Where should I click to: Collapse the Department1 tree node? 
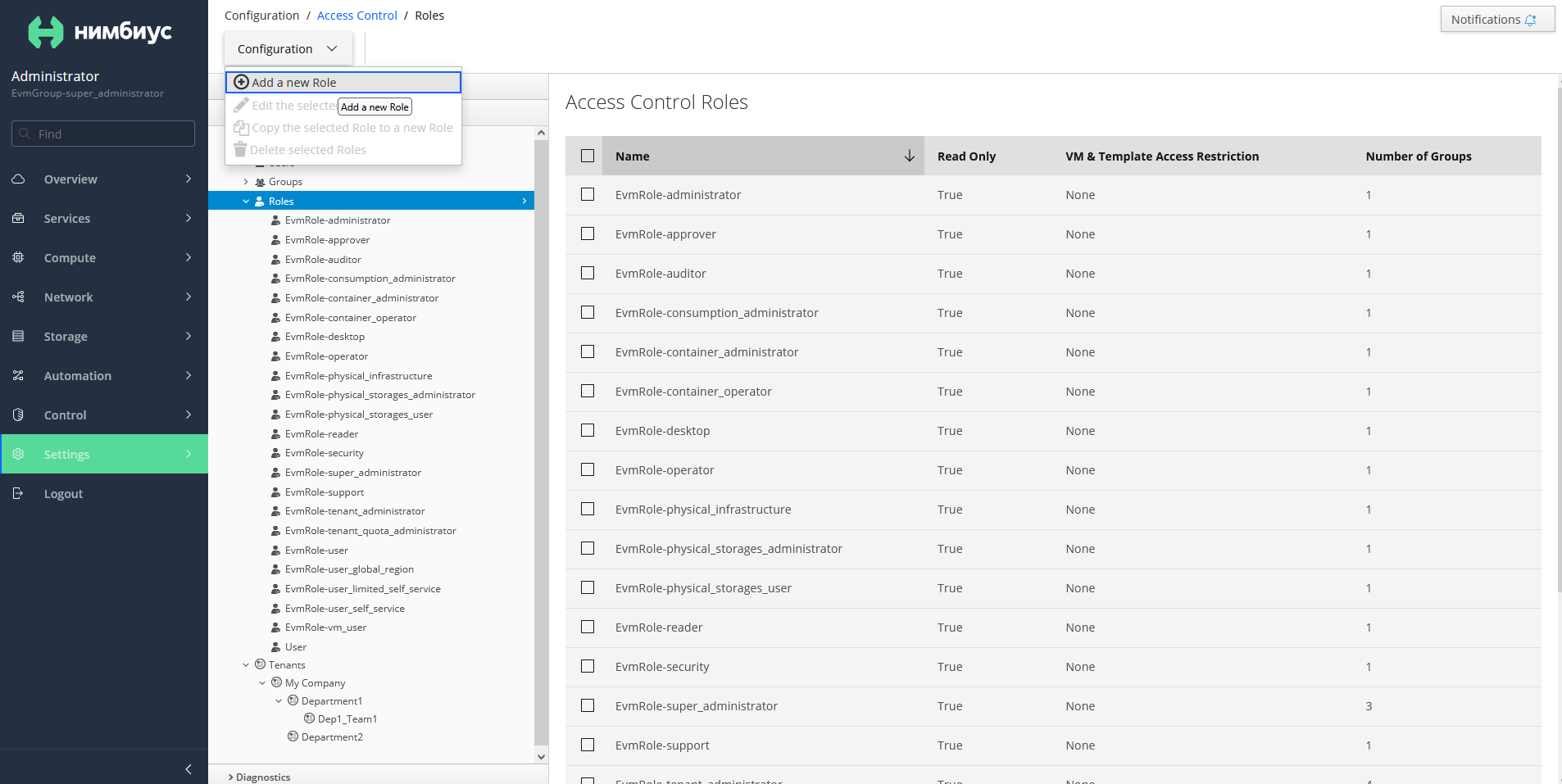(x=278, y=700)
